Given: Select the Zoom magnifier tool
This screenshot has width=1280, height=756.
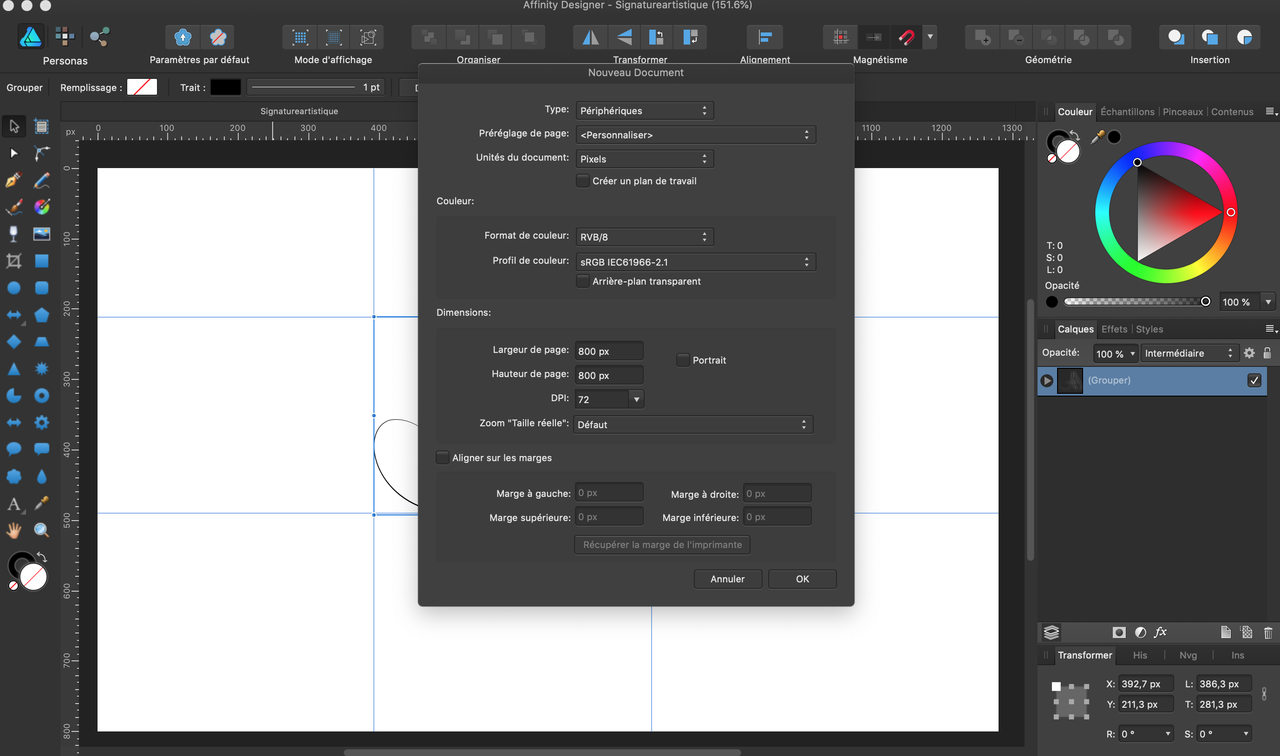Looking at the screenshot, I should [x=42, y=530].
